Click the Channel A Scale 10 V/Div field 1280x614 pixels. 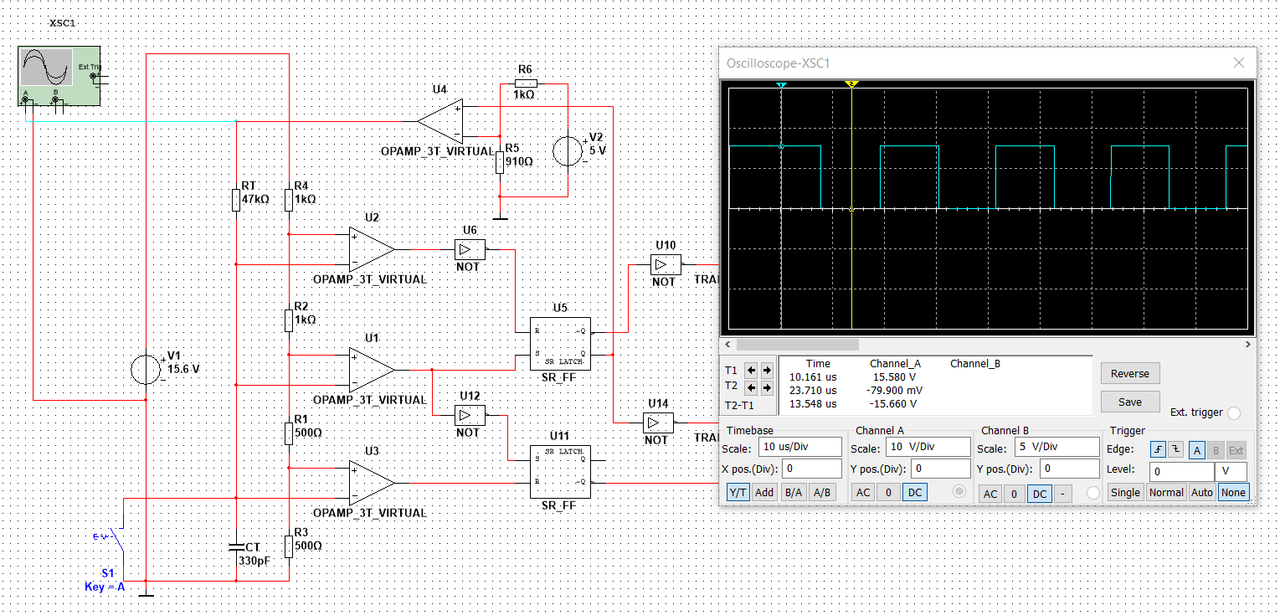pyautogui.click(x=926, y=447)
